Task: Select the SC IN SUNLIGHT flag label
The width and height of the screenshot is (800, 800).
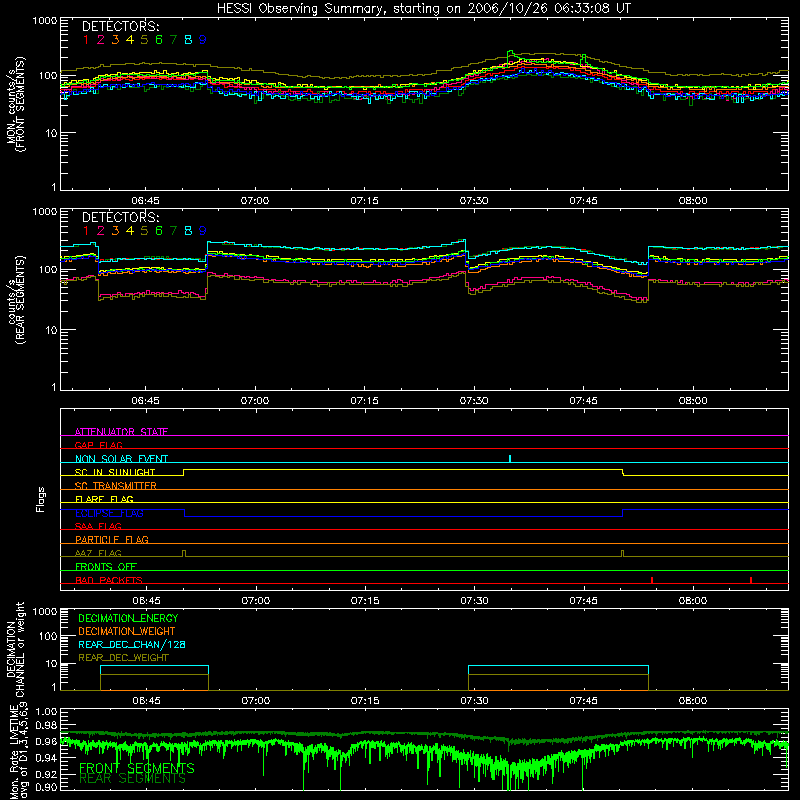Action: pyautogui.click(x=115, y=472)
